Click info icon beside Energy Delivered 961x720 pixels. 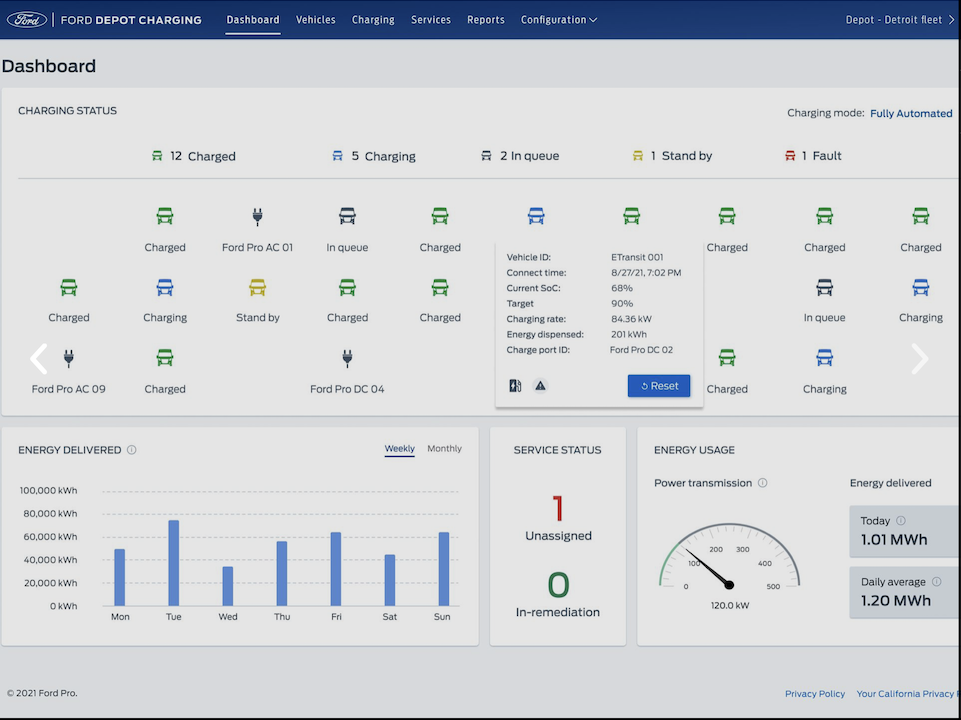click(132, 450)
